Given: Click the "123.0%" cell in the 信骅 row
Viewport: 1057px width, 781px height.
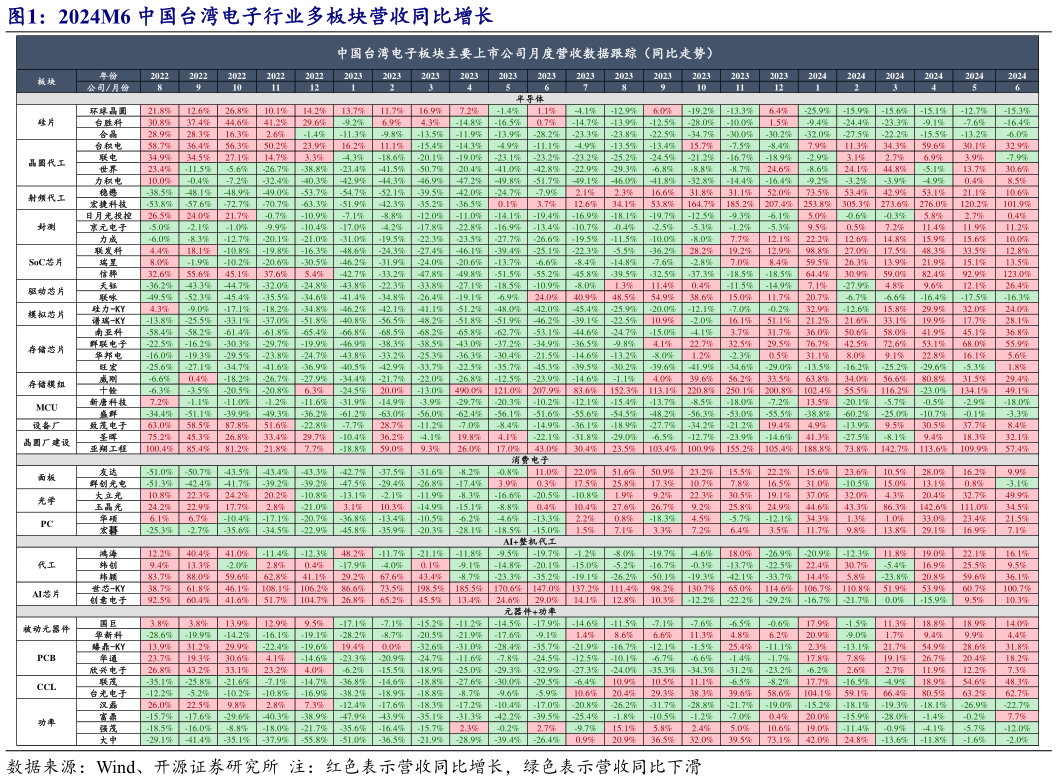Looking at the screenshot, I should click(1017, 274).
